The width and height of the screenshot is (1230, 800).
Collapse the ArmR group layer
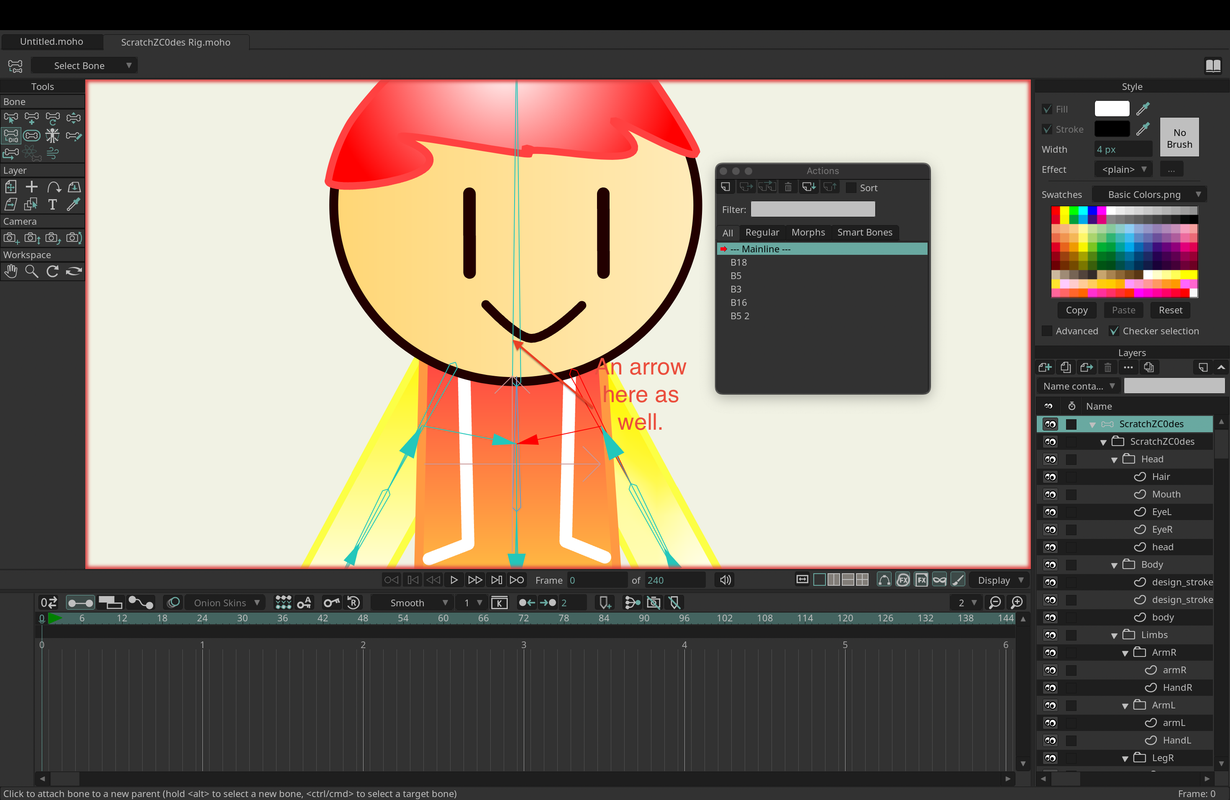1125,652
